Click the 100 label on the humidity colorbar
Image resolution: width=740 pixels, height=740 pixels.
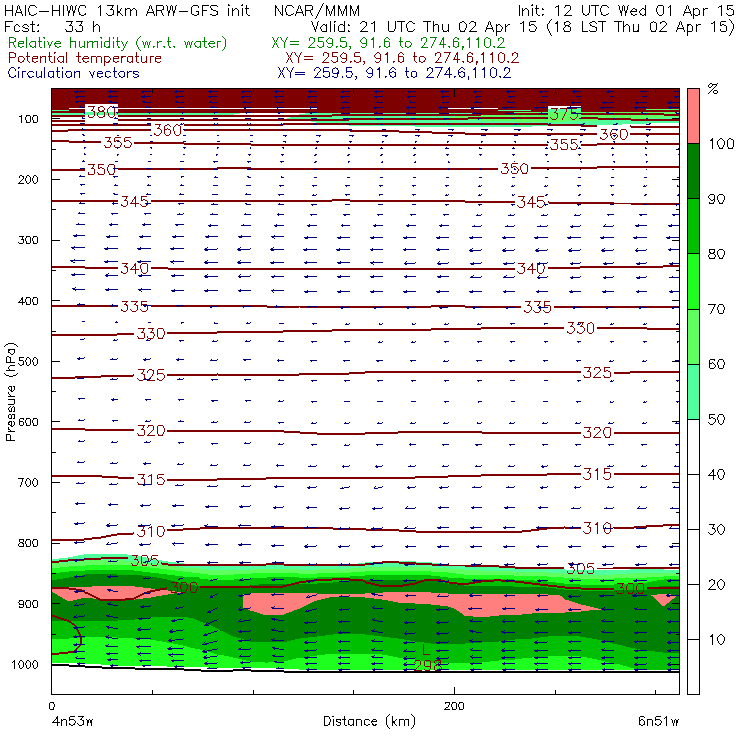pyautogui.click(x=721, y=143)
